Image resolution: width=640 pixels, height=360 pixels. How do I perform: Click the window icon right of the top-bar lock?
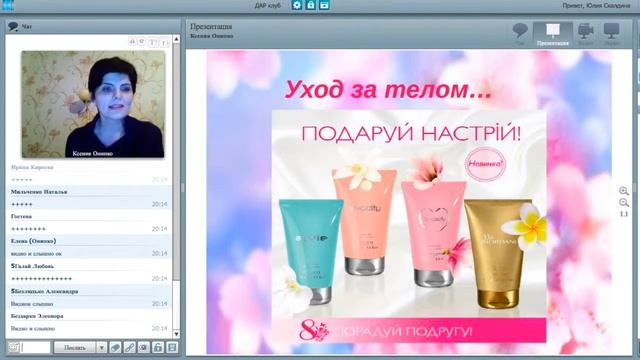tap(324, 5)
